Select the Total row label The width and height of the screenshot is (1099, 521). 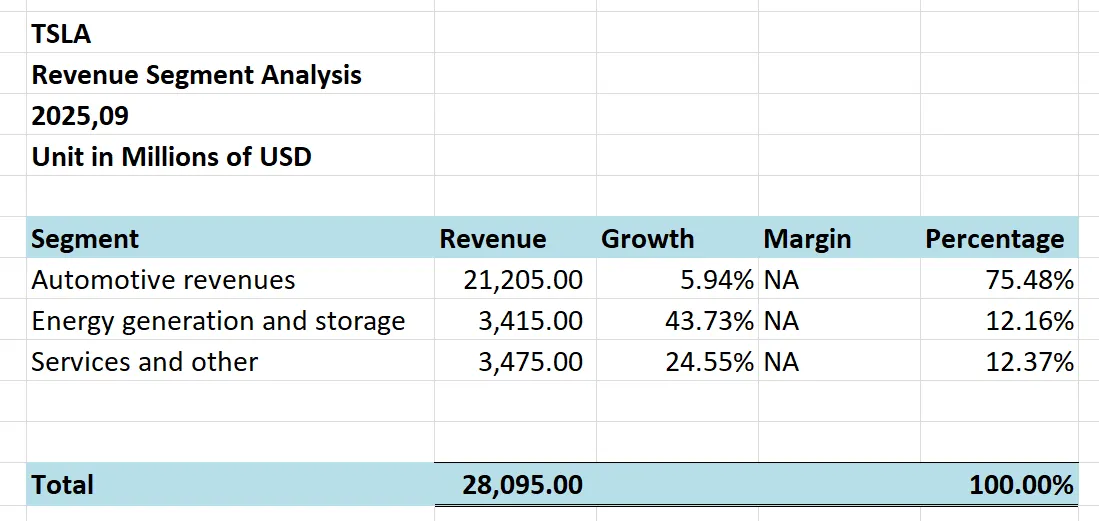231,484
